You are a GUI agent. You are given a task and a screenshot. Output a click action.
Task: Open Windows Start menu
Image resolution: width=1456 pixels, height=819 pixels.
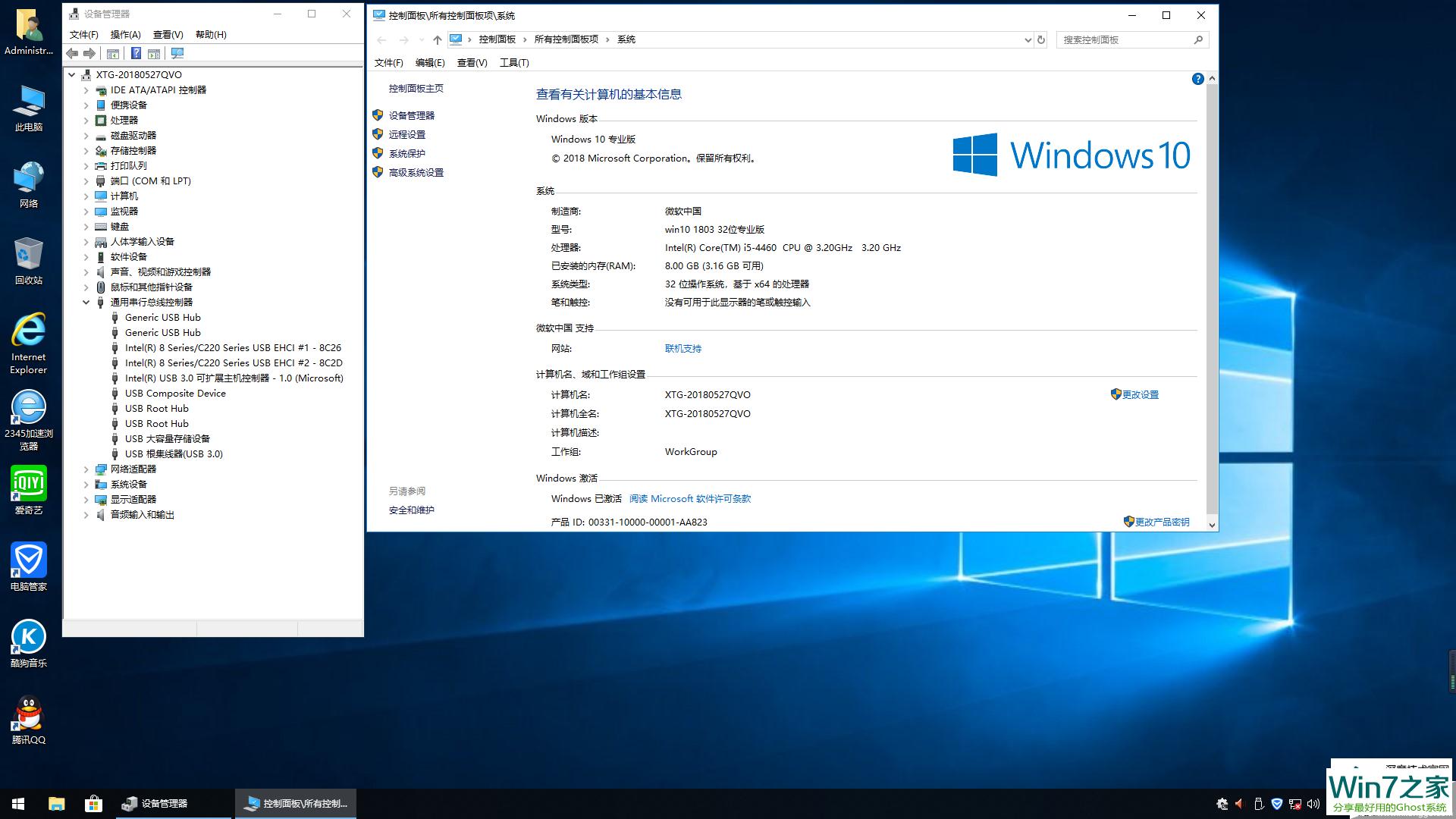pos(18,804)
